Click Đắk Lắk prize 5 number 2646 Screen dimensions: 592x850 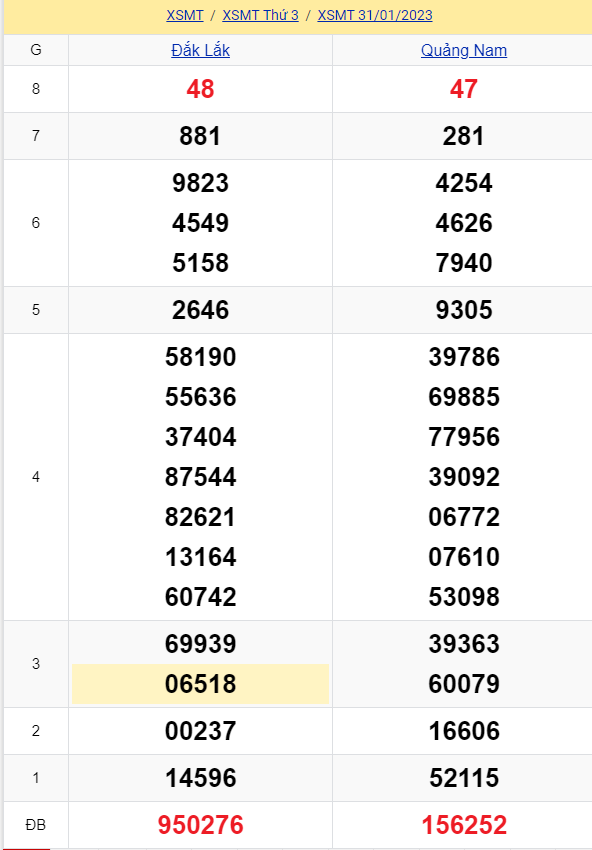pyautogui.click(x=201, y=310)
